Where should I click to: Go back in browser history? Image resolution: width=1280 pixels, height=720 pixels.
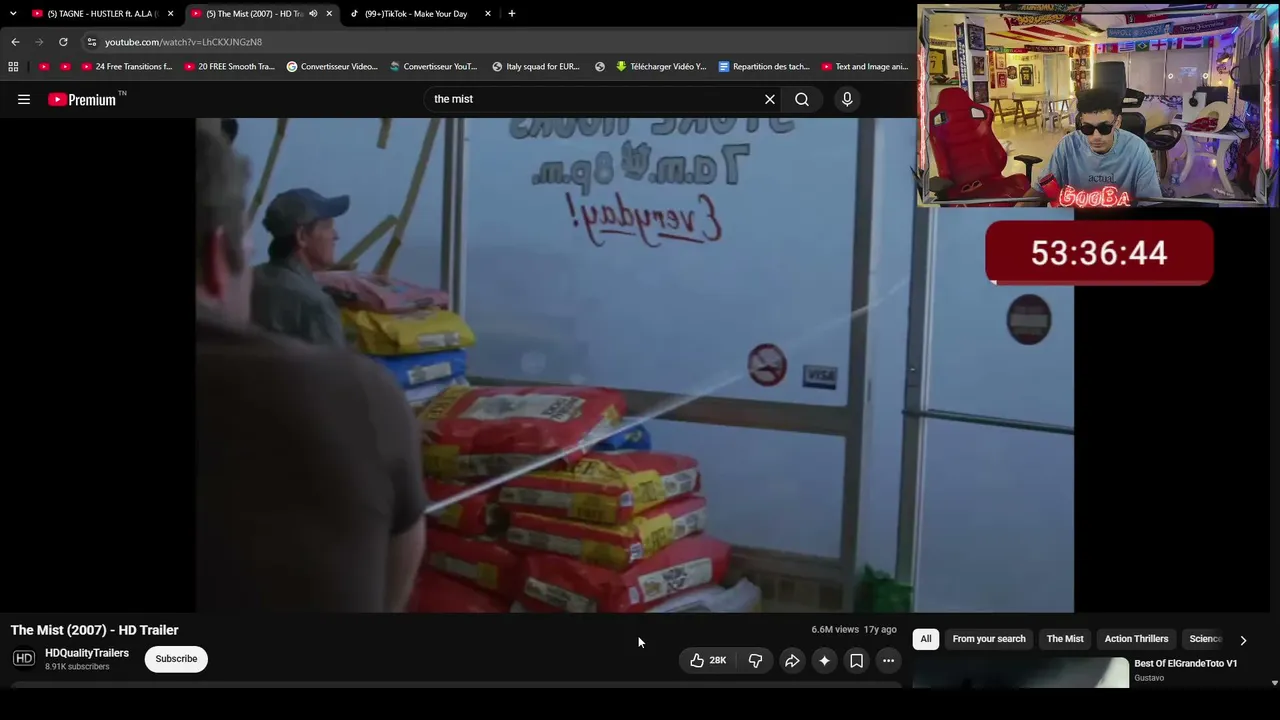(15, 42)
